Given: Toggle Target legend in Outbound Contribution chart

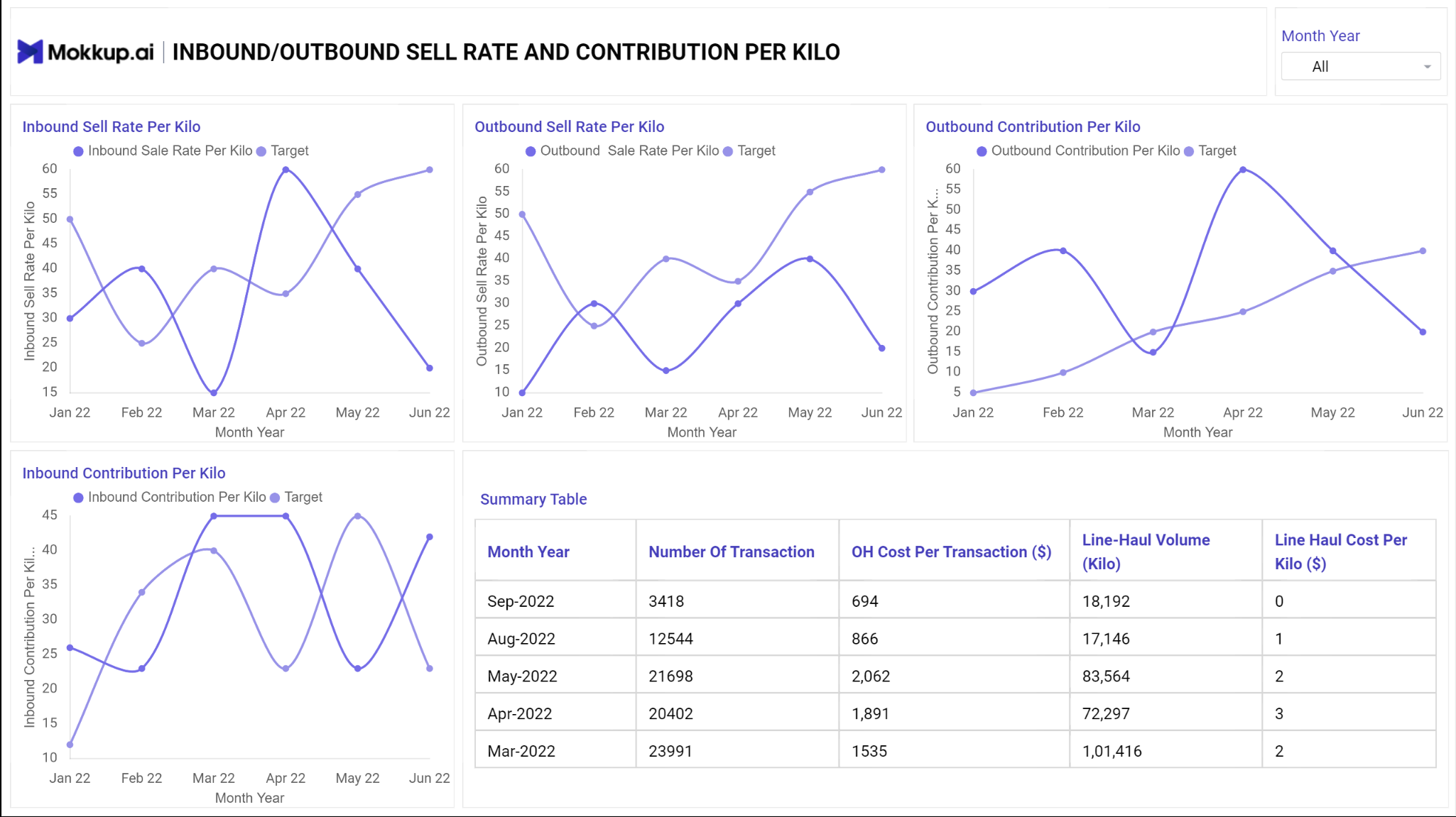Looking at the screenshot, I should (x=1189, y=151).
